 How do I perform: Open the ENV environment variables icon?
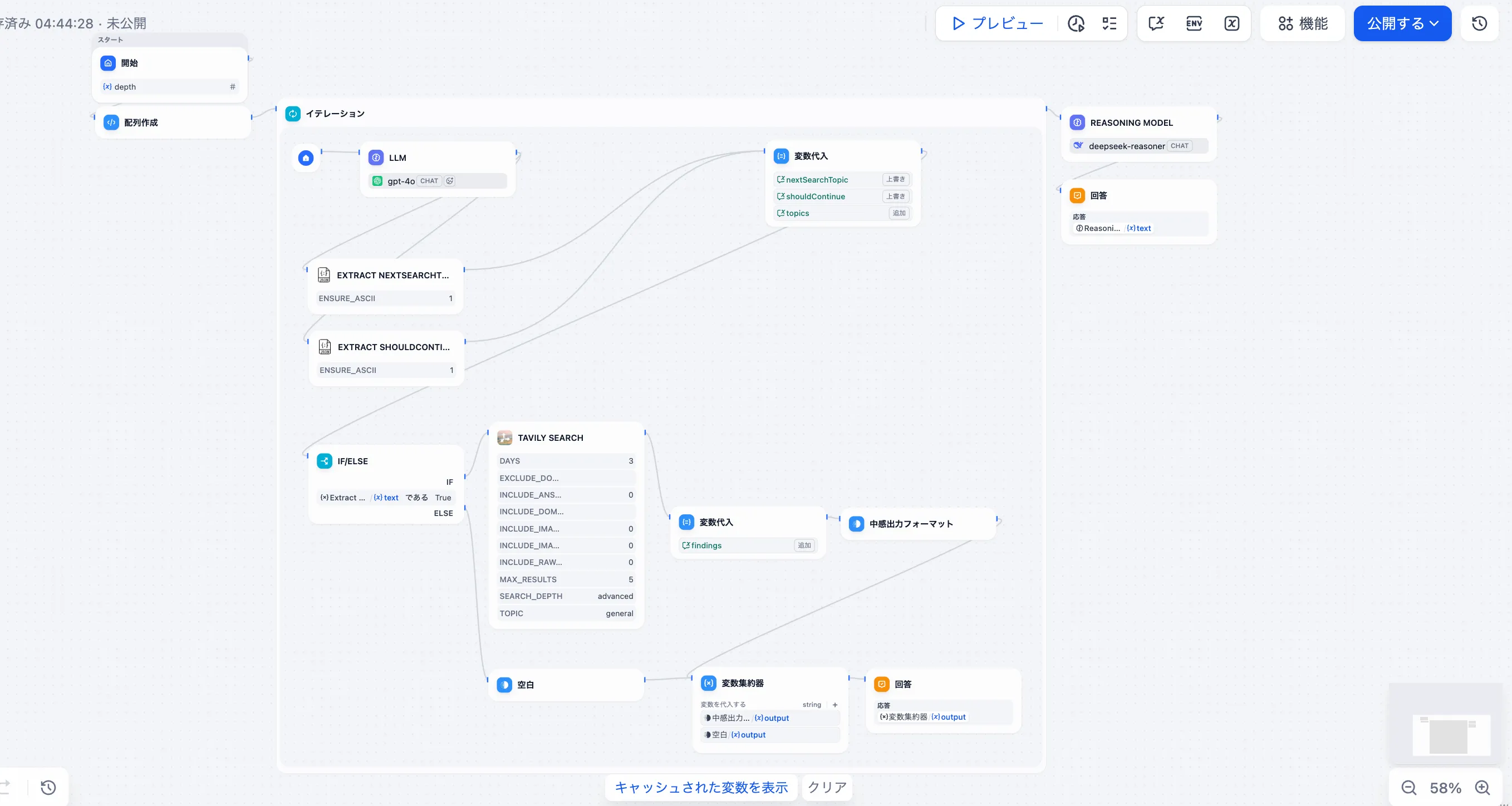pos(1194,23)
